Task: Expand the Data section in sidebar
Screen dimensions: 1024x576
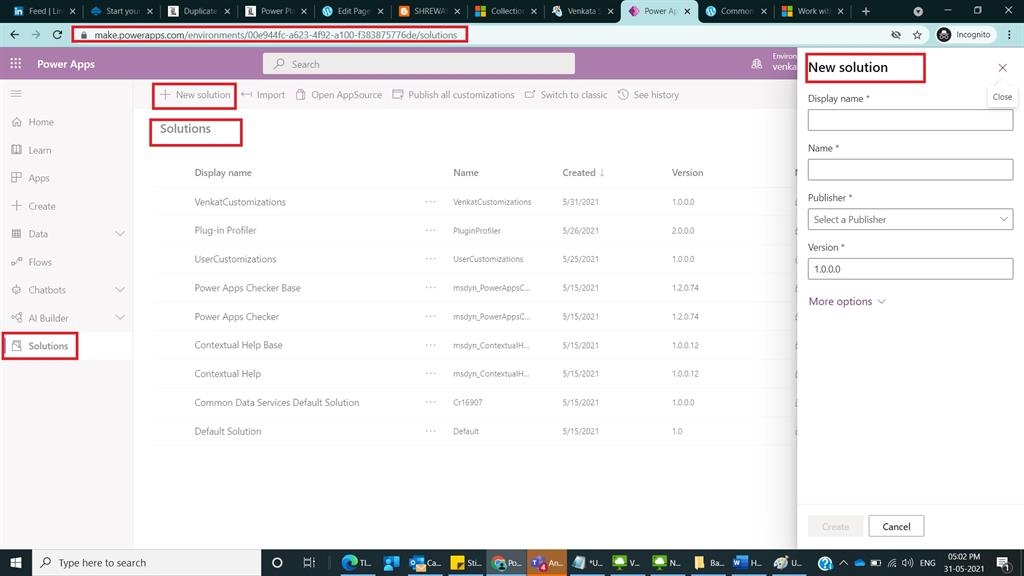Action: (x=119, y=233)
